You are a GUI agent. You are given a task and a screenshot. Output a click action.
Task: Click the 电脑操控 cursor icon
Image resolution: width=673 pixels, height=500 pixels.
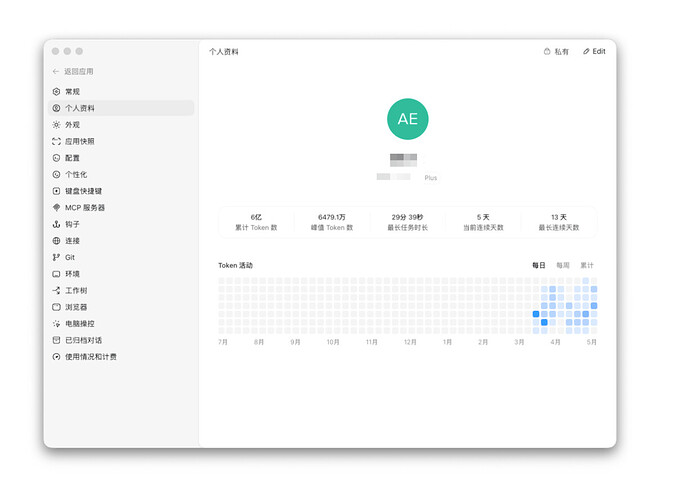point(56,324)
